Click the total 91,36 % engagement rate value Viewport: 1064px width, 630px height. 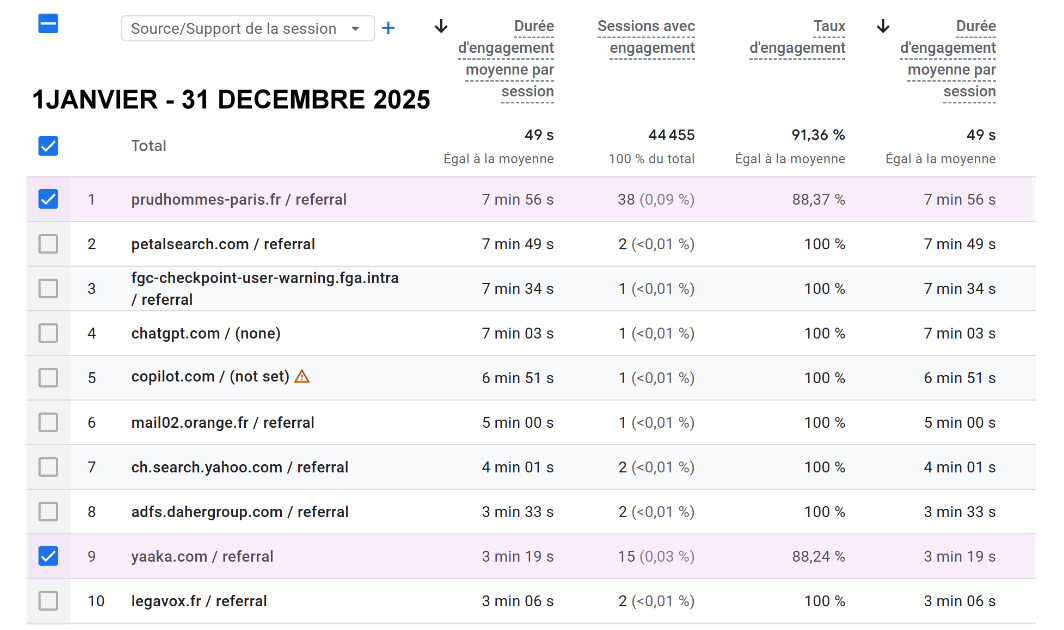818,135
